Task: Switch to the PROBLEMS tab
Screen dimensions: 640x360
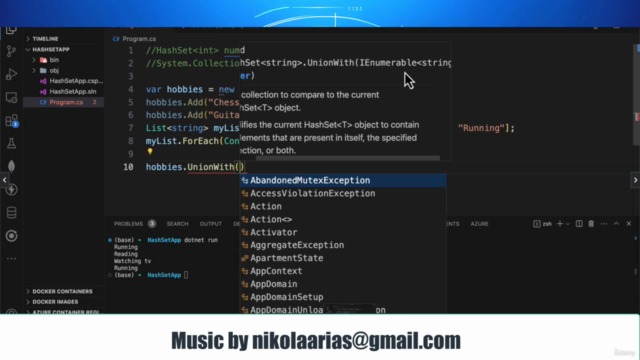Action: coord(128,224)
